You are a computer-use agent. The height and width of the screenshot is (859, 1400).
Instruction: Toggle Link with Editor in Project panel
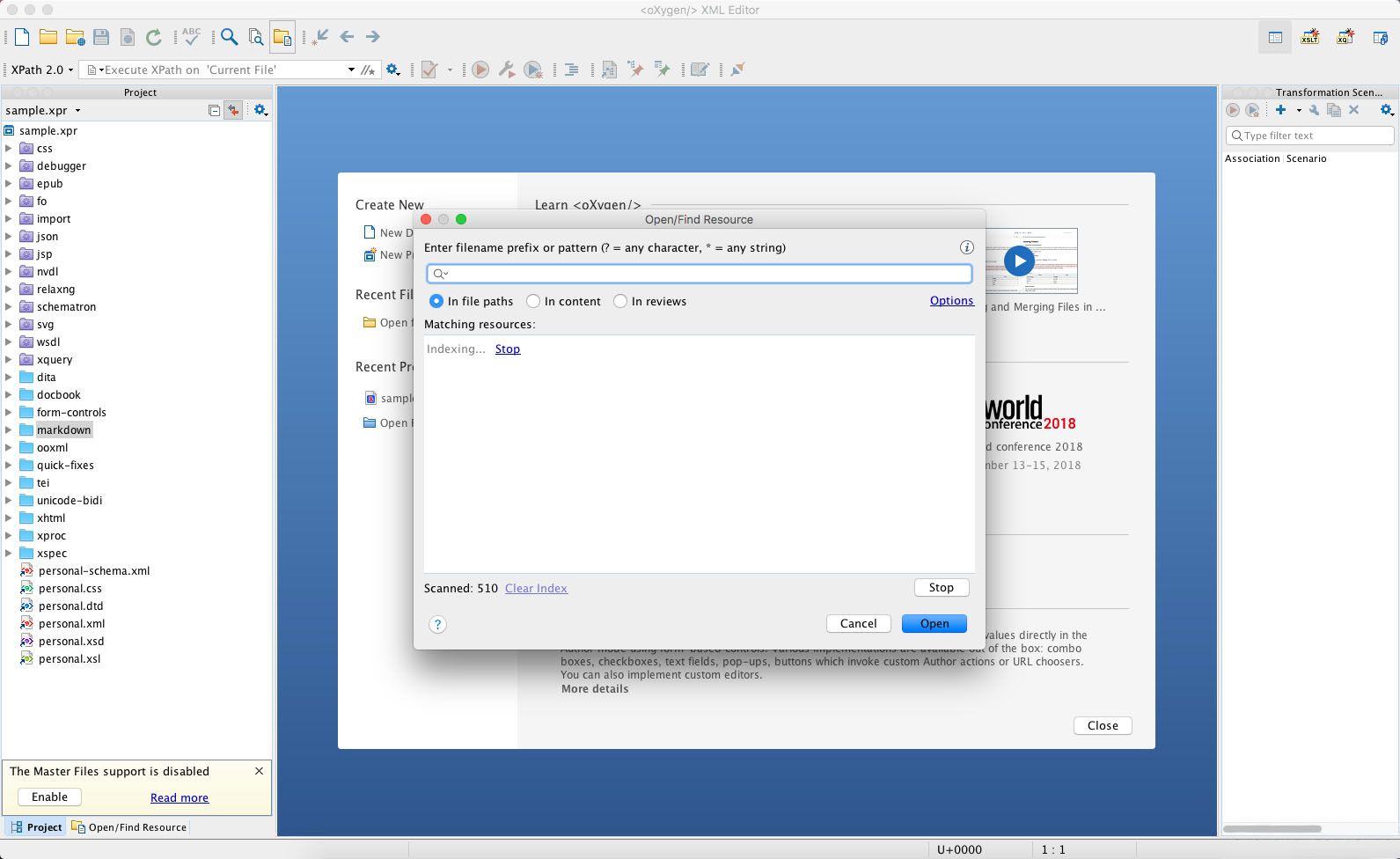pyautogui.click(x=233, y=110)
